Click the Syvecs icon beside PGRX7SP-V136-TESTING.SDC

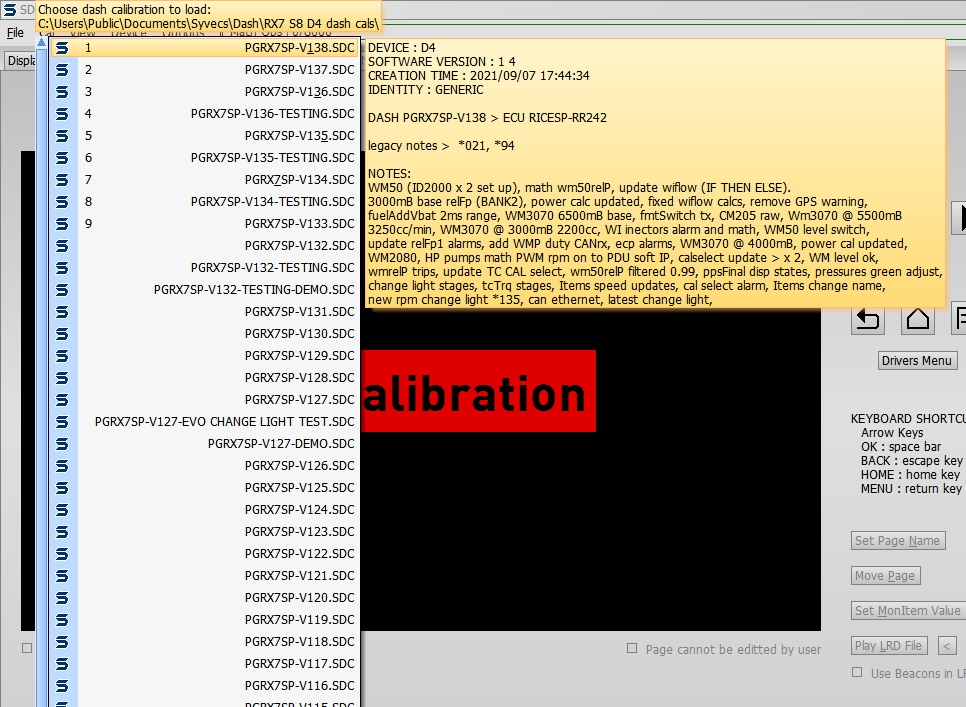coord(62,114)
